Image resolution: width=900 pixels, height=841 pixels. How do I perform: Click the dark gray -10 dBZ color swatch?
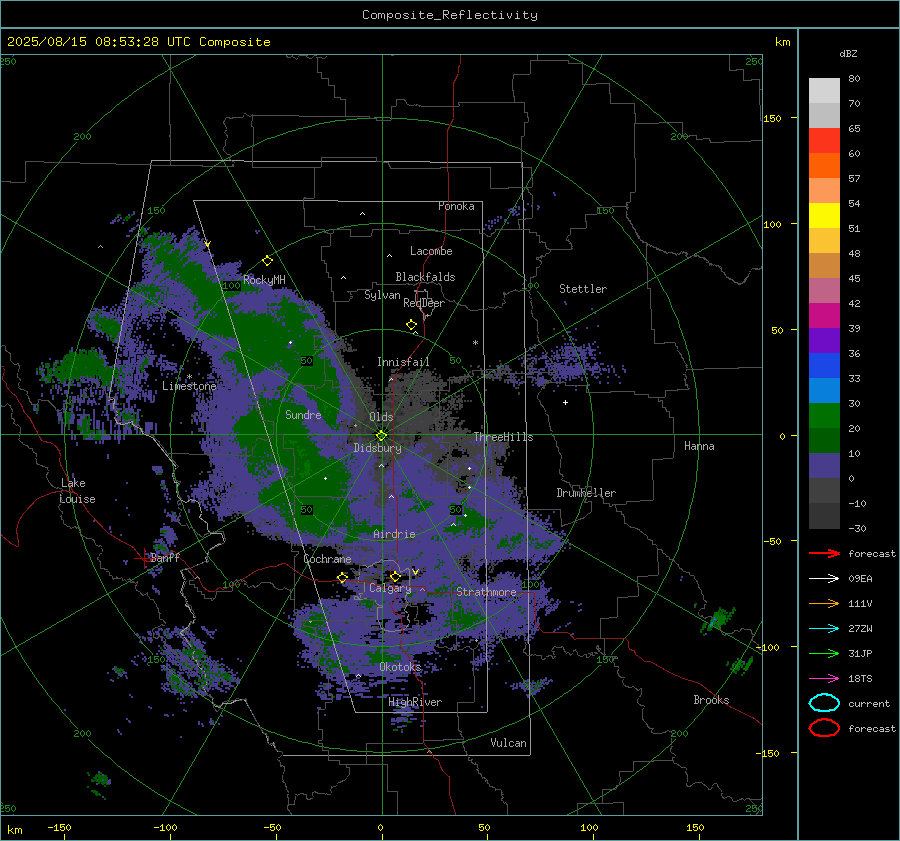824,515
